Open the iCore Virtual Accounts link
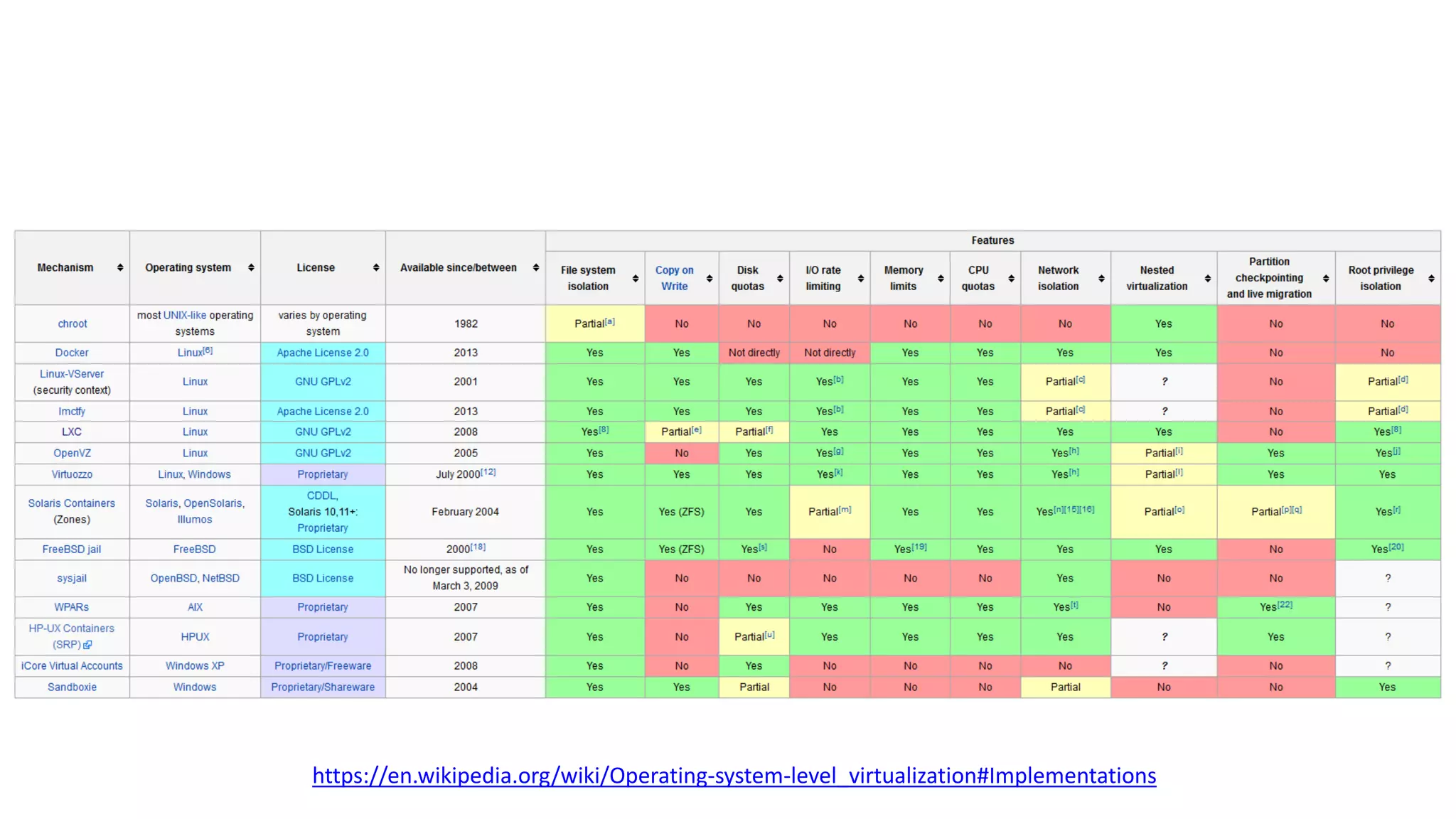 [x=72, y=666]
